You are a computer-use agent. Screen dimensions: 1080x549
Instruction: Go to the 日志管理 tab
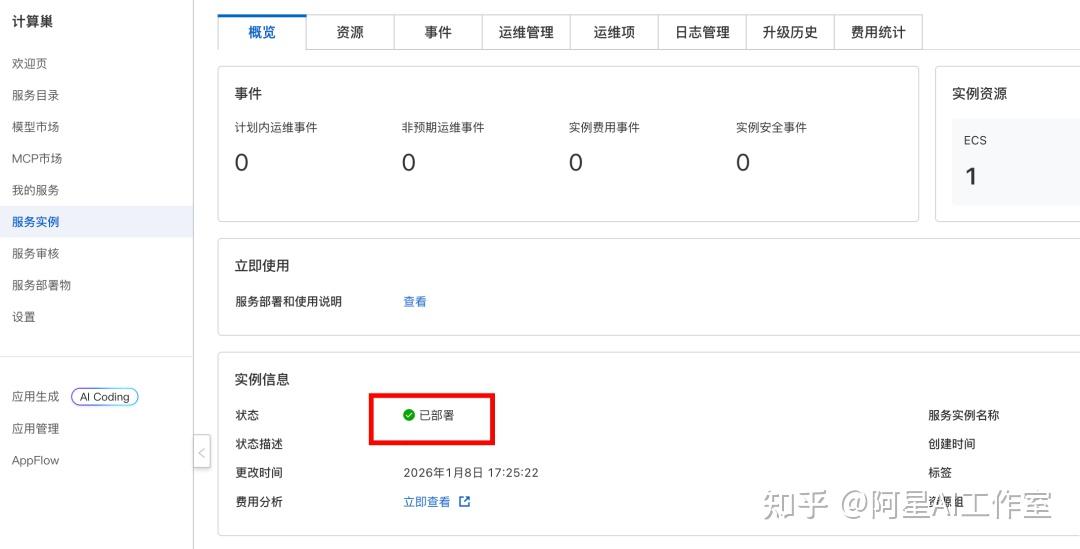click(x=702, y=32)
